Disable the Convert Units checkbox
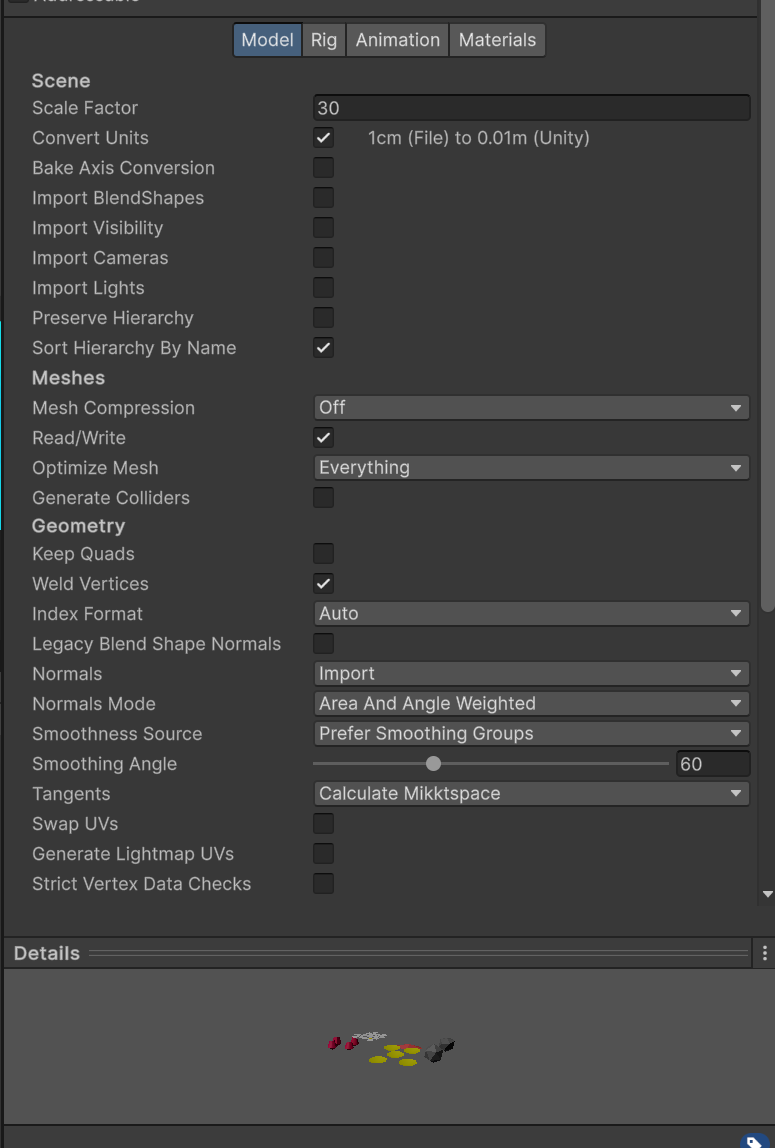 point(323,138)
